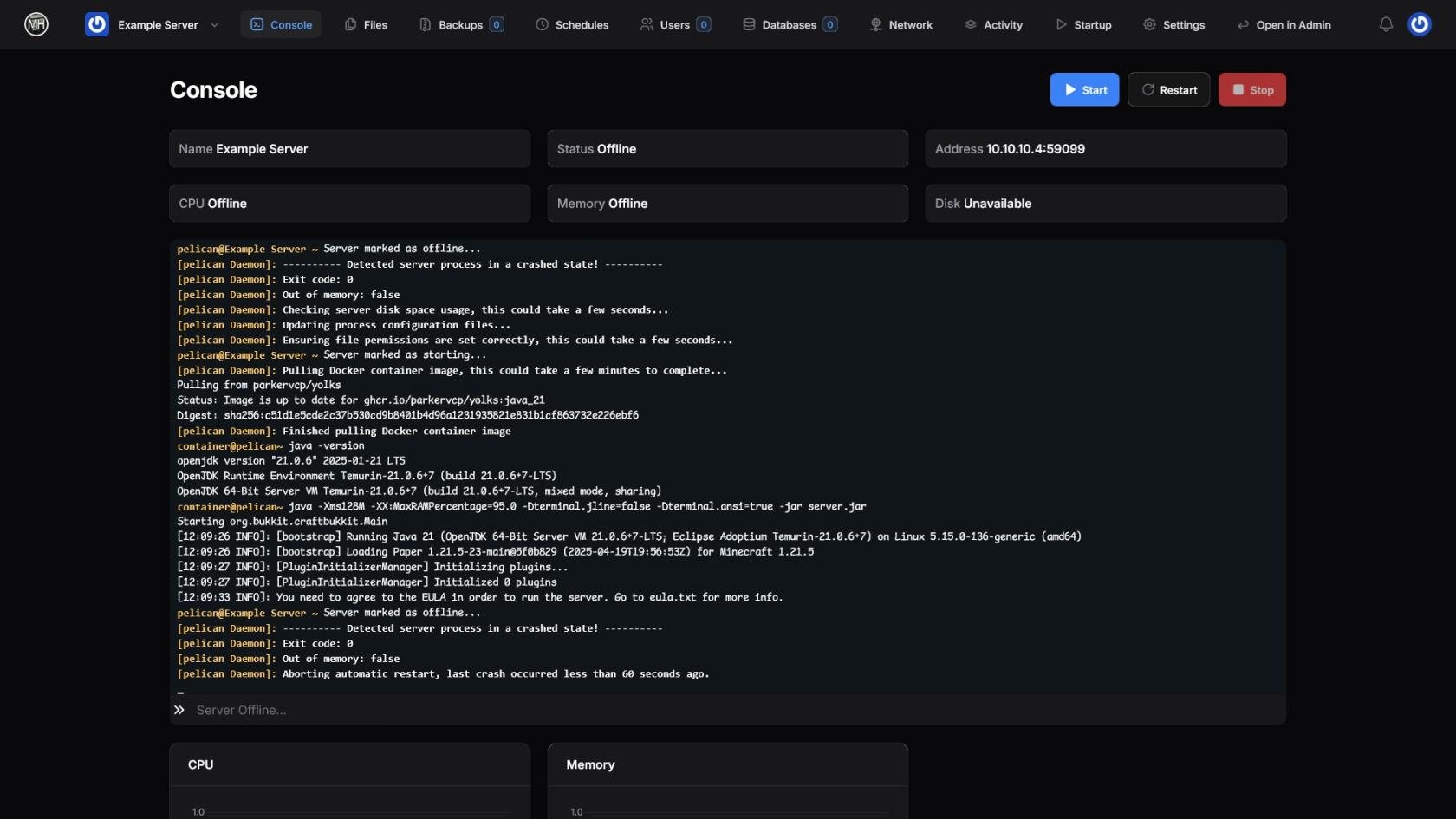Screen dimensions: 1456x819
Task: View the Activity tab
Action: (x=993, y=24)
